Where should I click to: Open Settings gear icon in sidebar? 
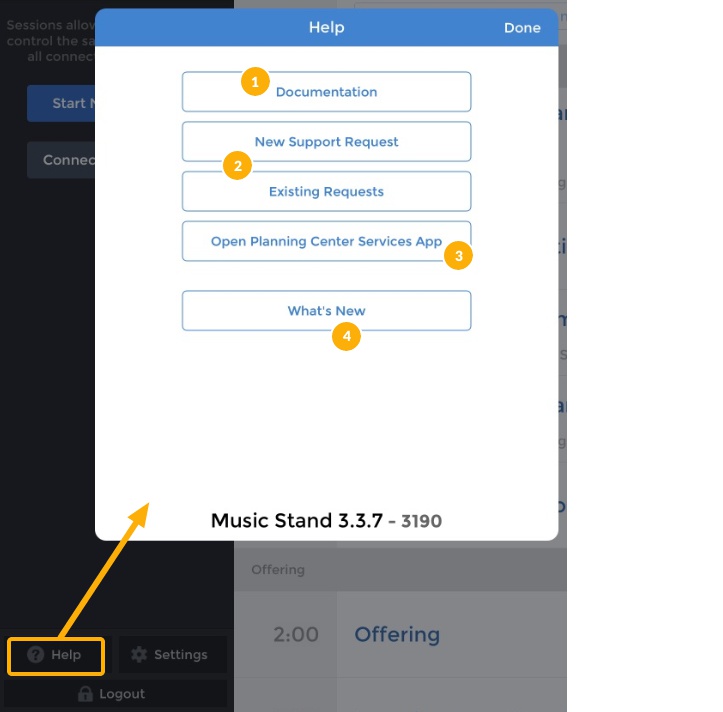(x=139, y=654)
